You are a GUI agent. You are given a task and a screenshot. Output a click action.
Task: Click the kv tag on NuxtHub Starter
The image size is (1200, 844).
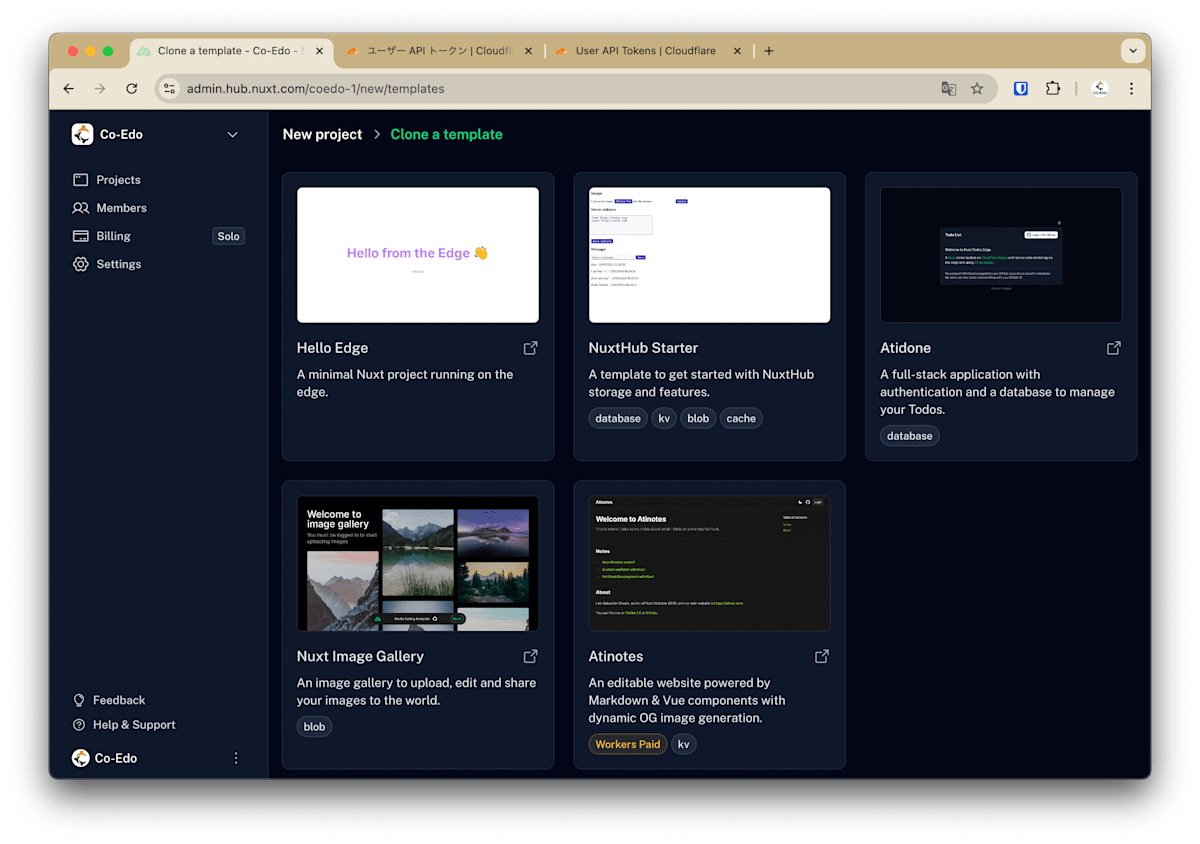click(664, 418)
